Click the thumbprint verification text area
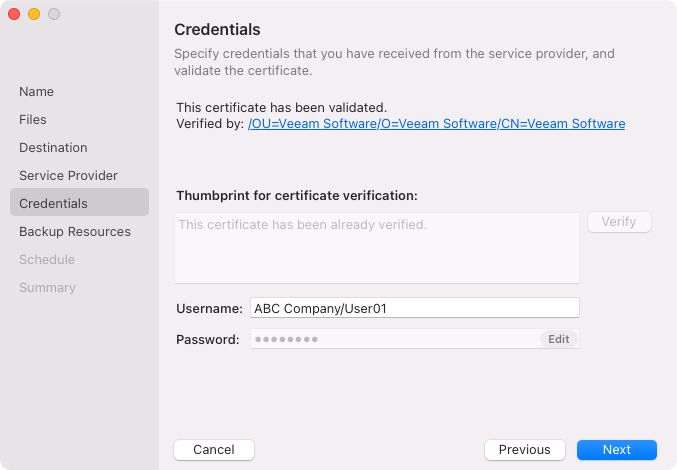This screenshot has height=470, width=677. pyautogui.click(x=376, y=247)
